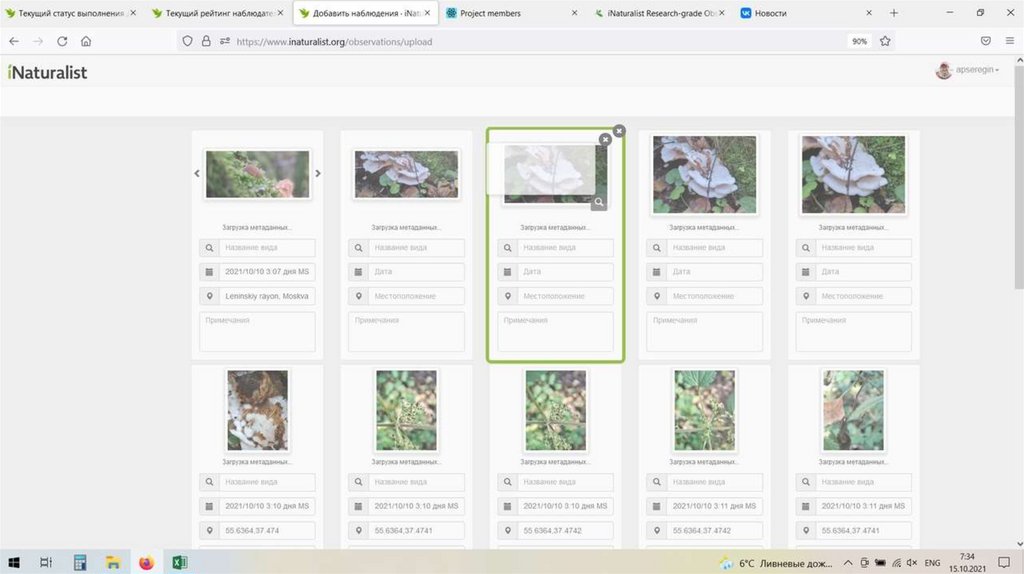
Task: Reload the page with the refresh icon
Action: coord(62,41)
